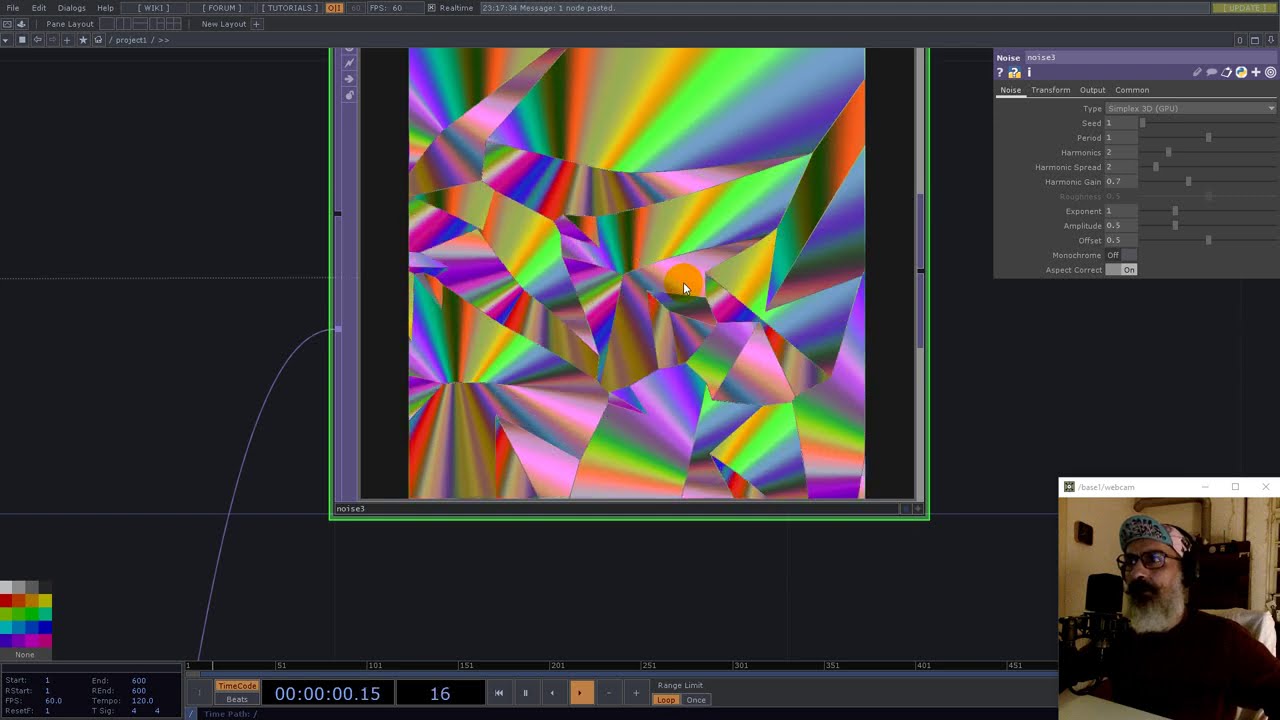
Task: Toggle the Realtime checkbox
Action: pyautogui.click(x=431, y=8)
